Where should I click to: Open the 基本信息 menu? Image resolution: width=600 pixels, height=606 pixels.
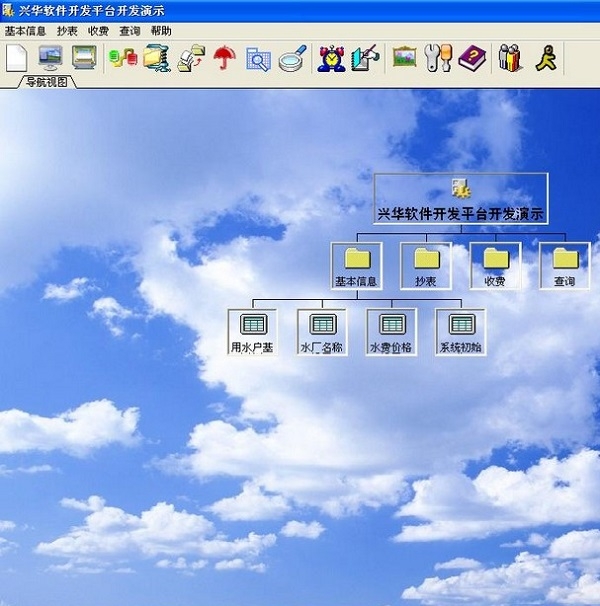click(x=25, y=31)
